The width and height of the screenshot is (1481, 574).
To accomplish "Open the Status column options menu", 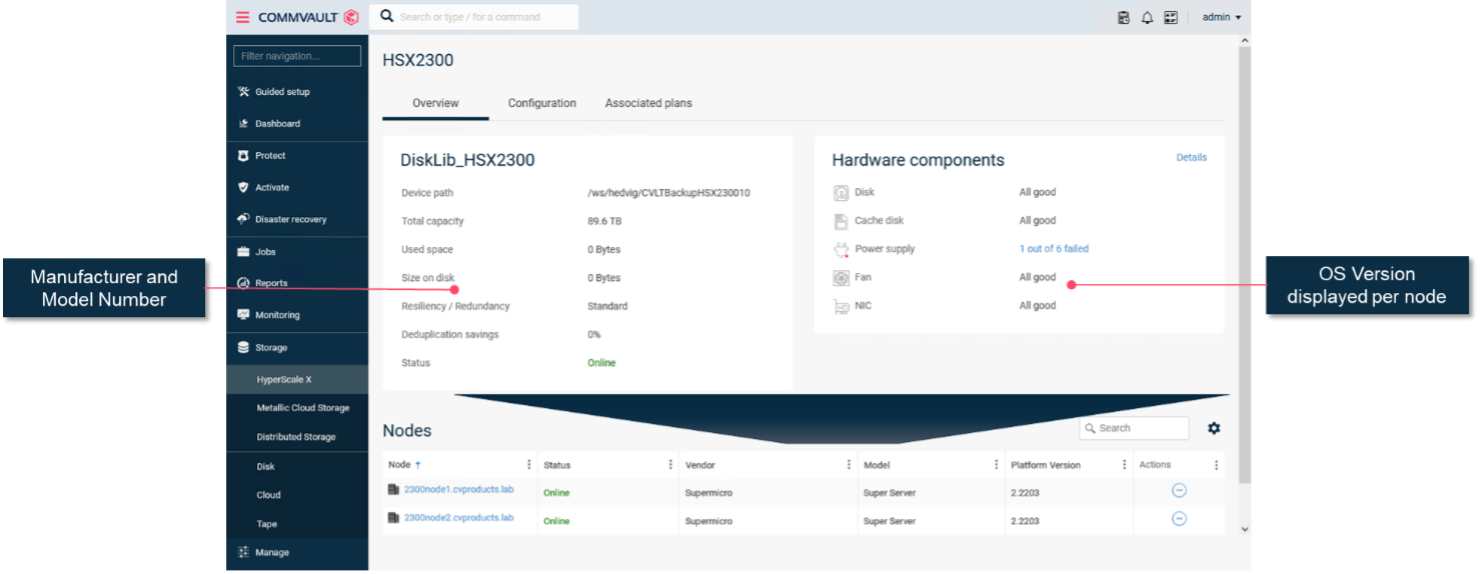I will [670, 465].
